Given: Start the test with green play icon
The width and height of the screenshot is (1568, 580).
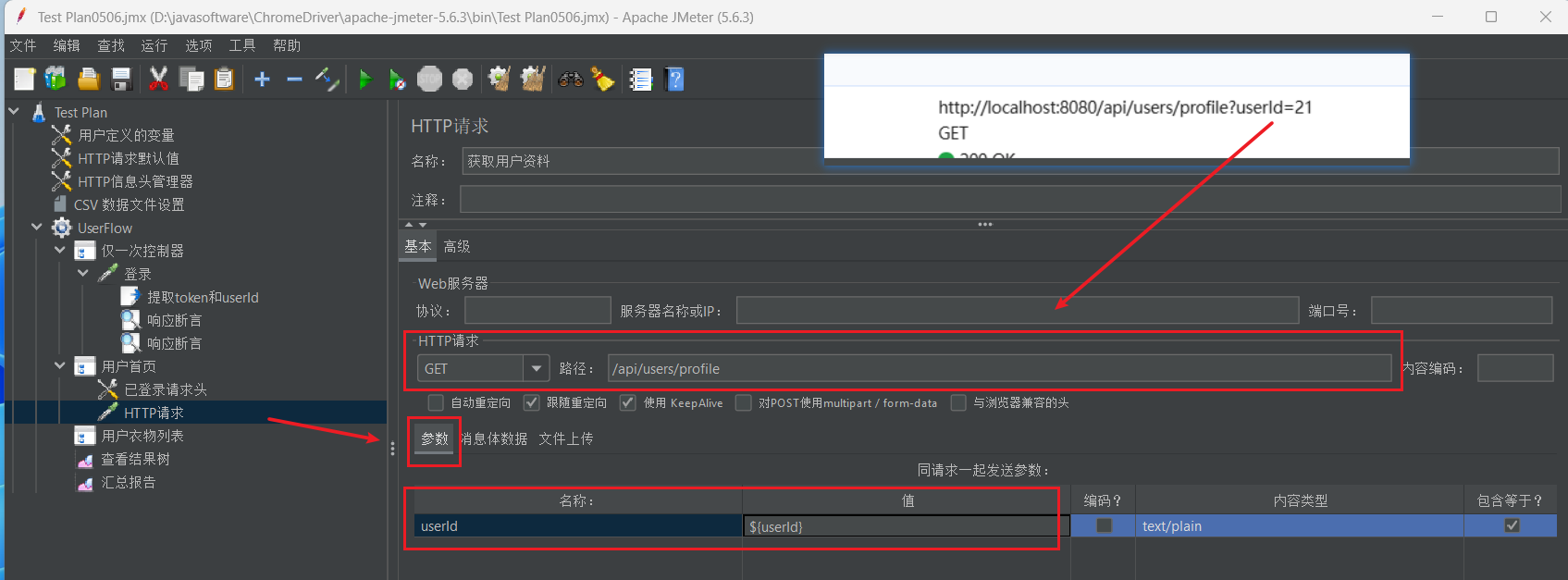Looking at the screenshot, I should [x=365, y=80].
